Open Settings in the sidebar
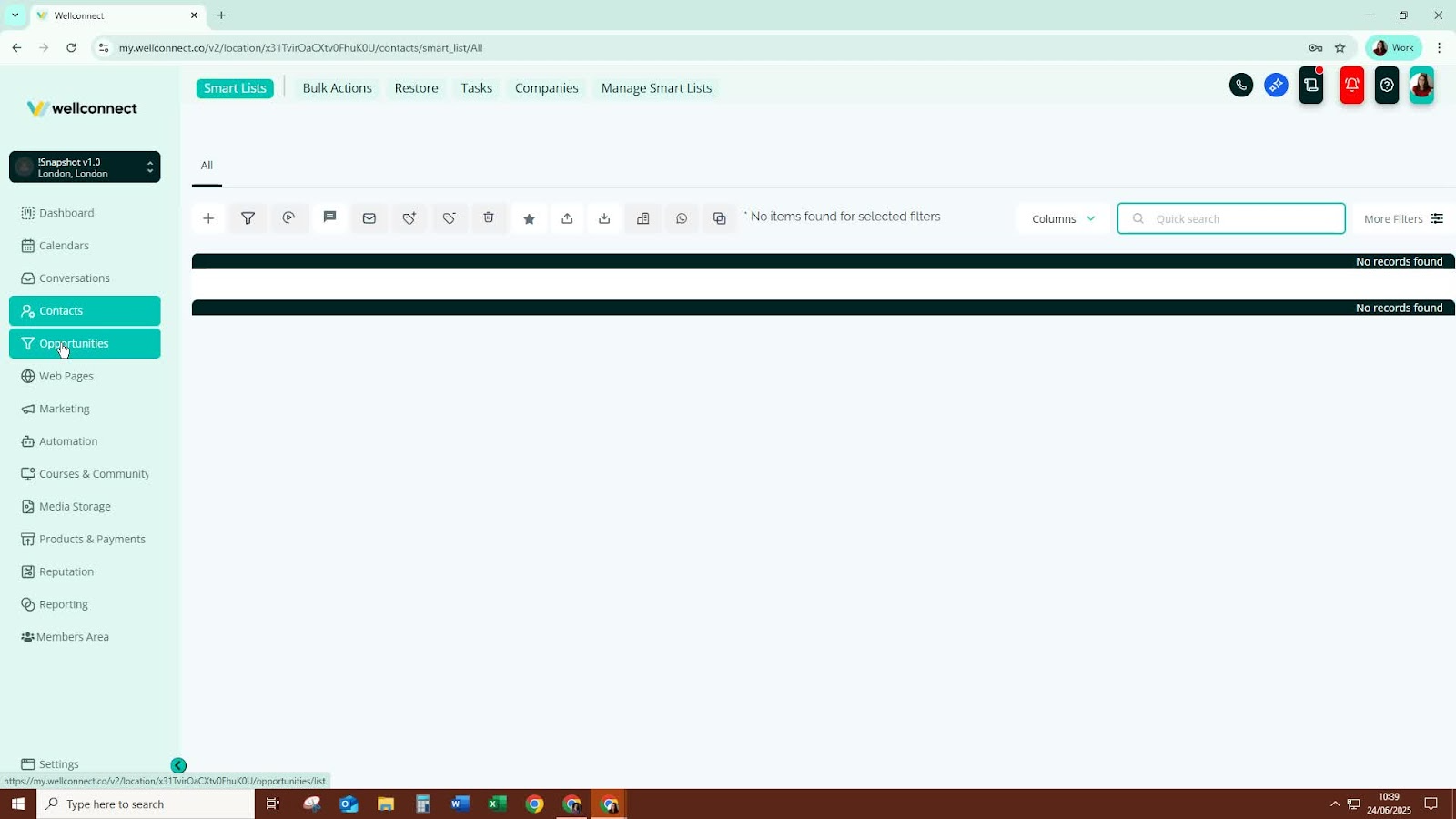 [85, 764]
